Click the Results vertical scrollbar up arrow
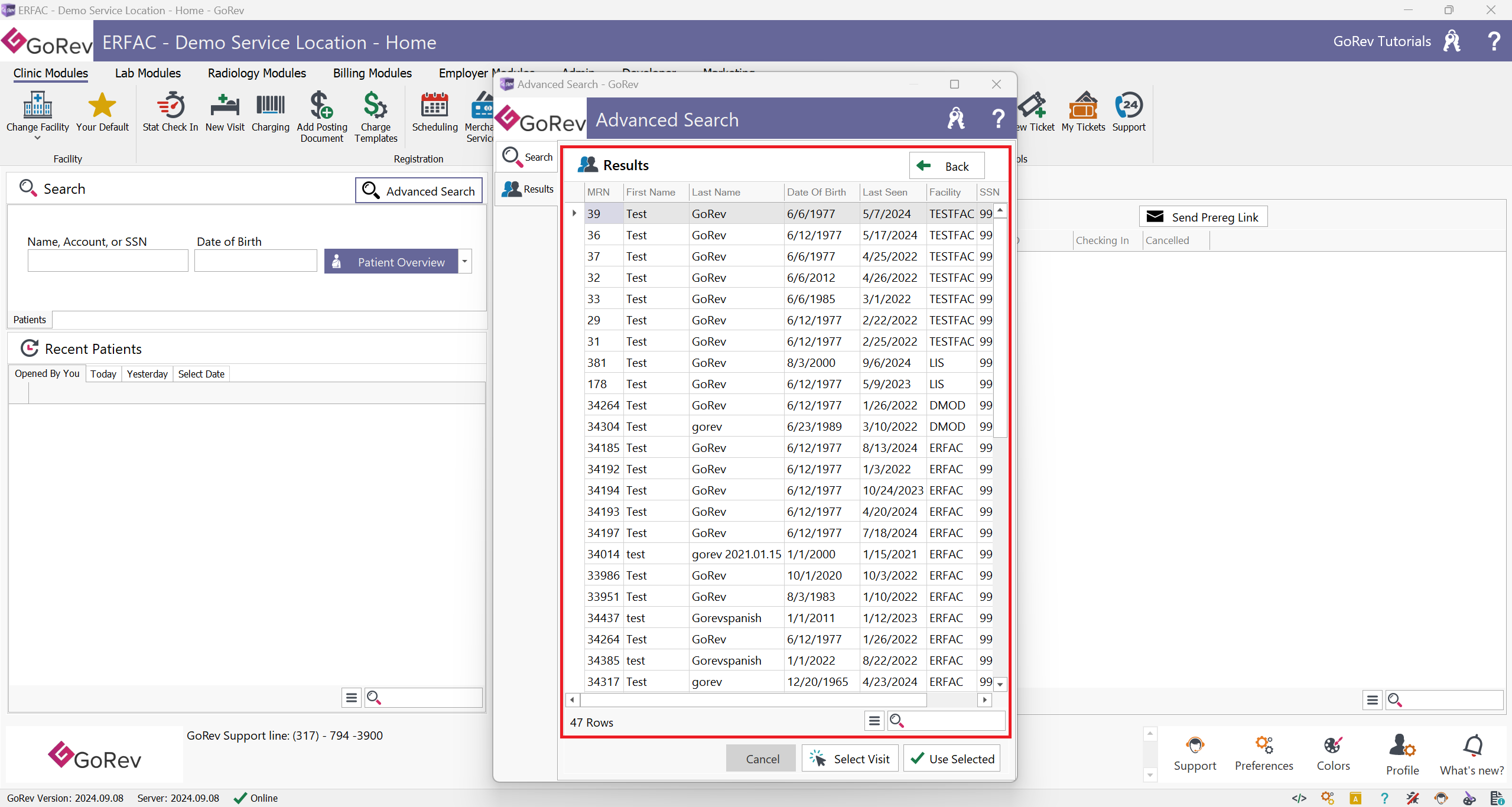This screenshot has height=807, width=1512. coord(1000,210)
